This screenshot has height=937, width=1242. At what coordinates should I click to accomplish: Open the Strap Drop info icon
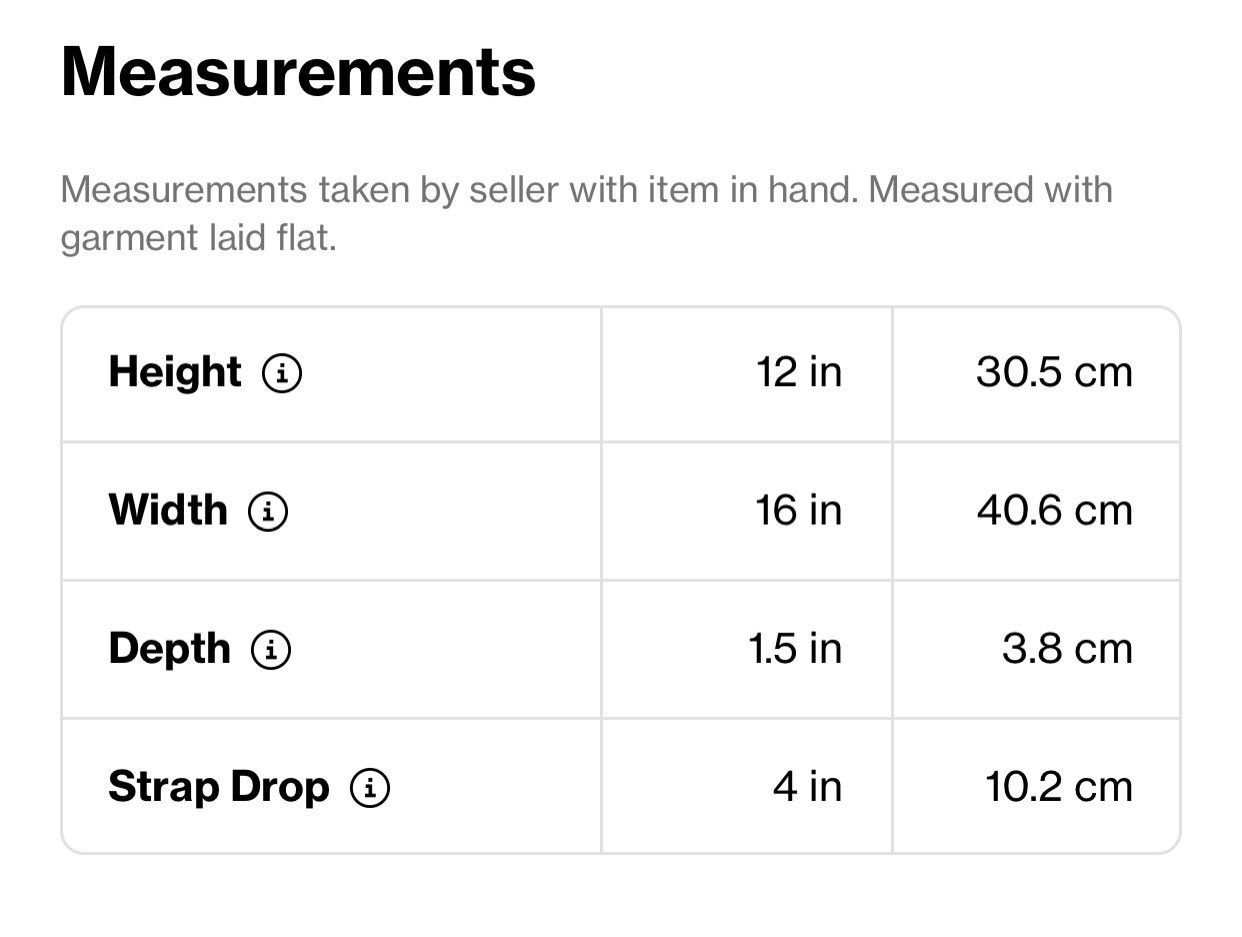[x=370, y=788]
